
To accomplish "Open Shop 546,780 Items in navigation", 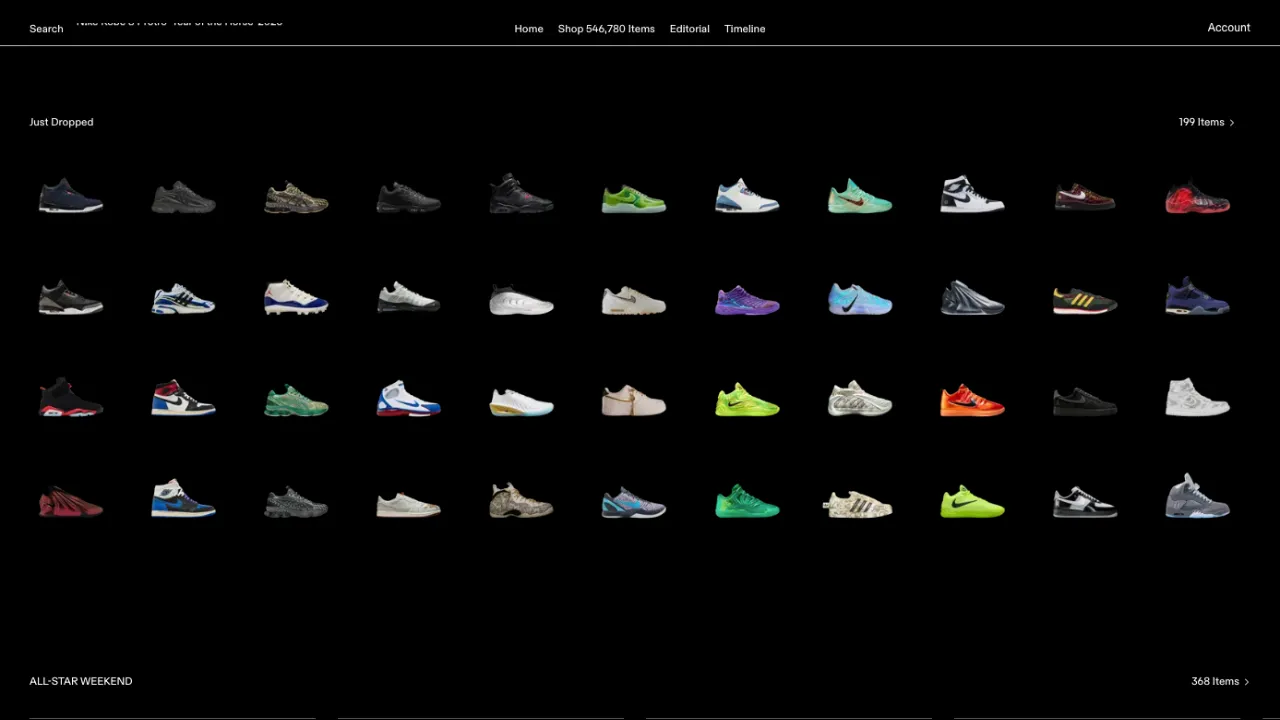I will (x=606, y=29).
